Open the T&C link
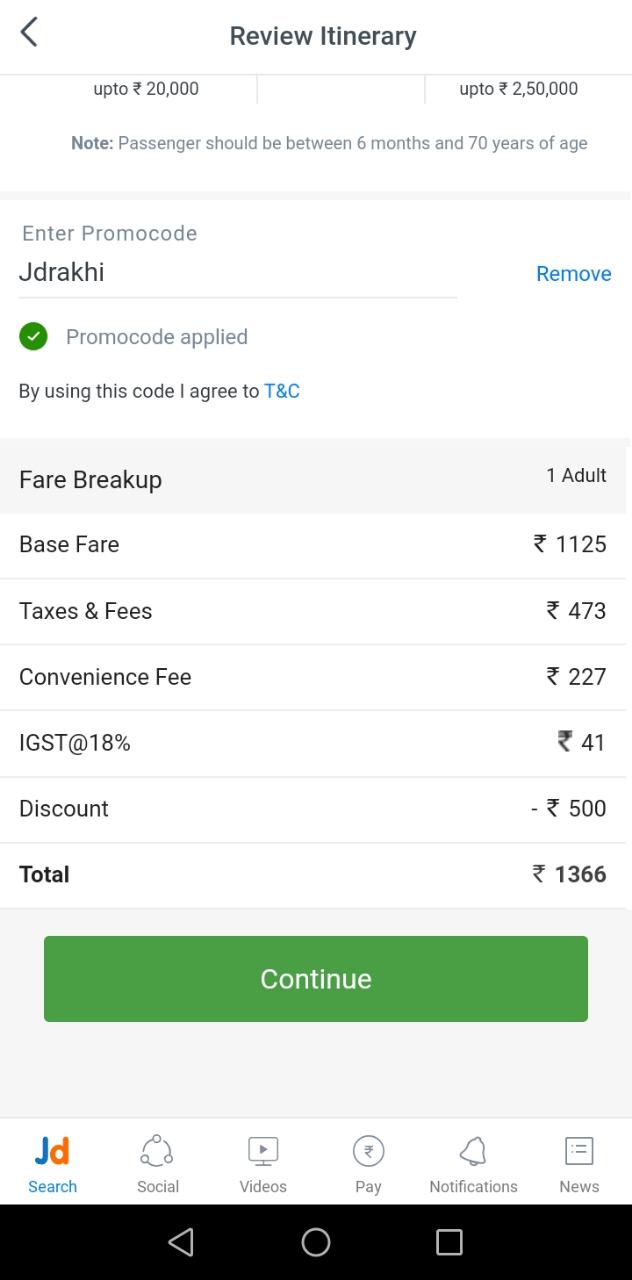The width and height of the screenshot is (632, 1280). tap(282, 391)
